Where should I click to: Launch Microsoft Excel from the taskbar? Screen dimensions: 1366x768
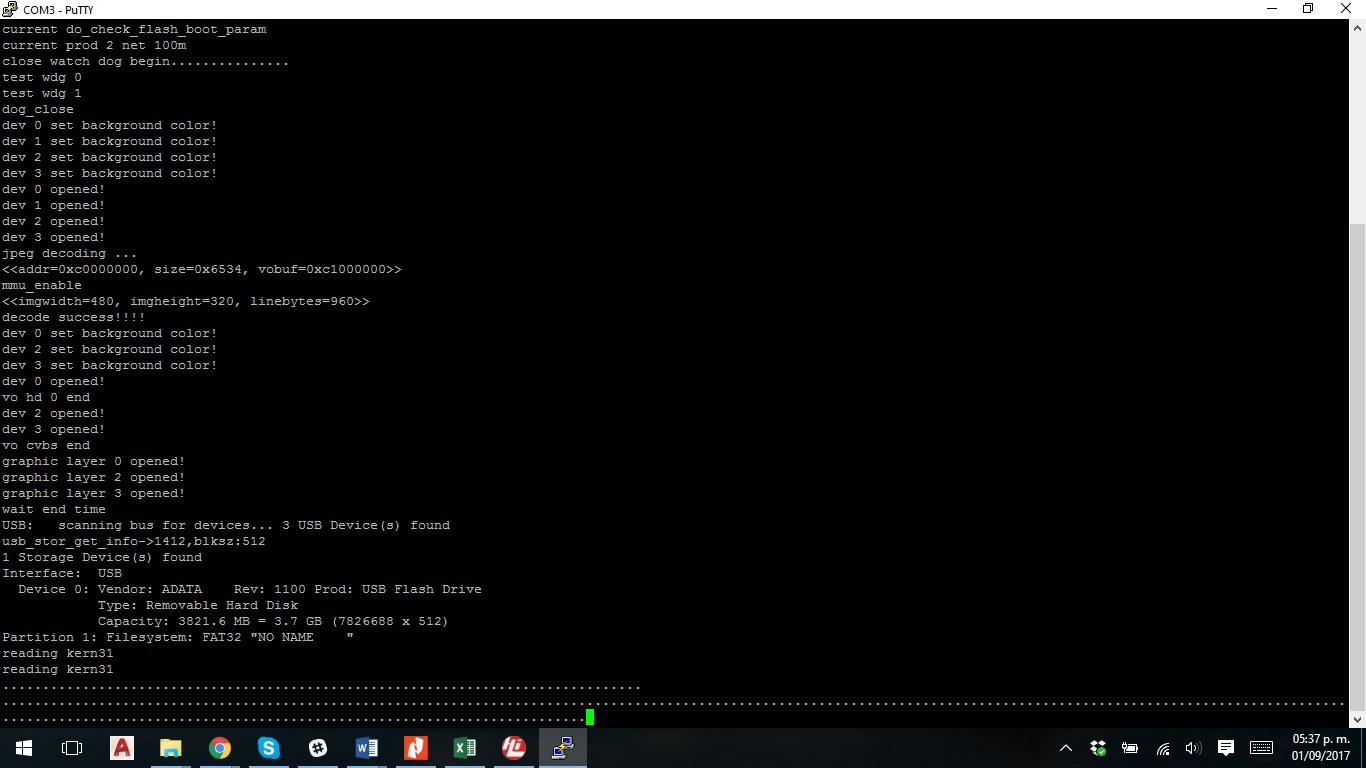pos(465,748)
